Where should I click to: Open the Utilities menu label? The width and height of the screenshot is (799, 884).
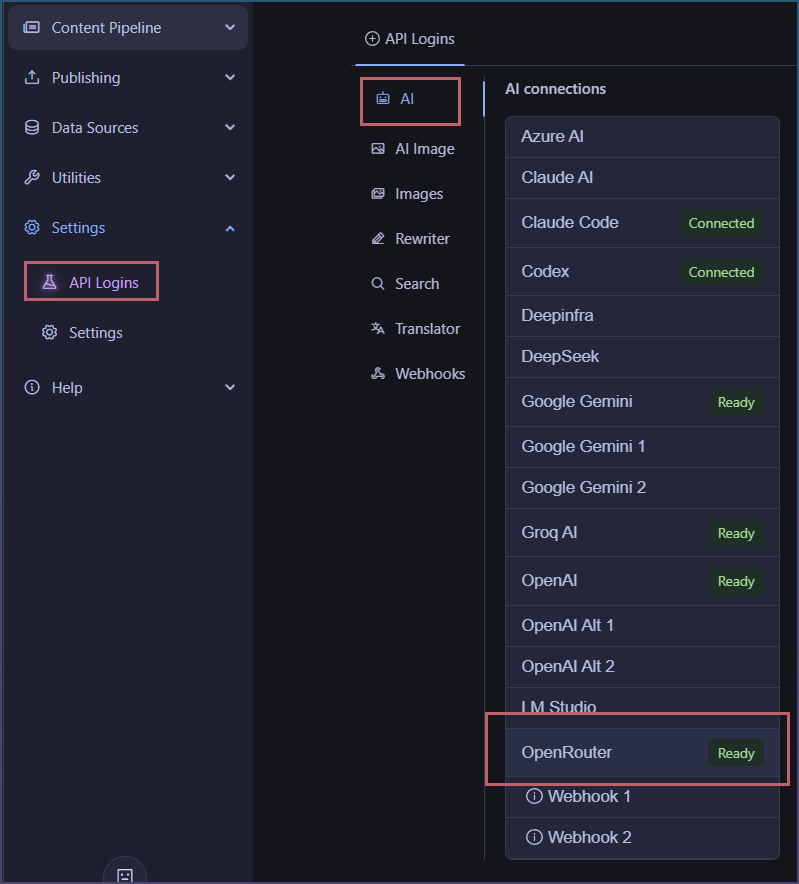pyautogui.click(x=76, y=178)
